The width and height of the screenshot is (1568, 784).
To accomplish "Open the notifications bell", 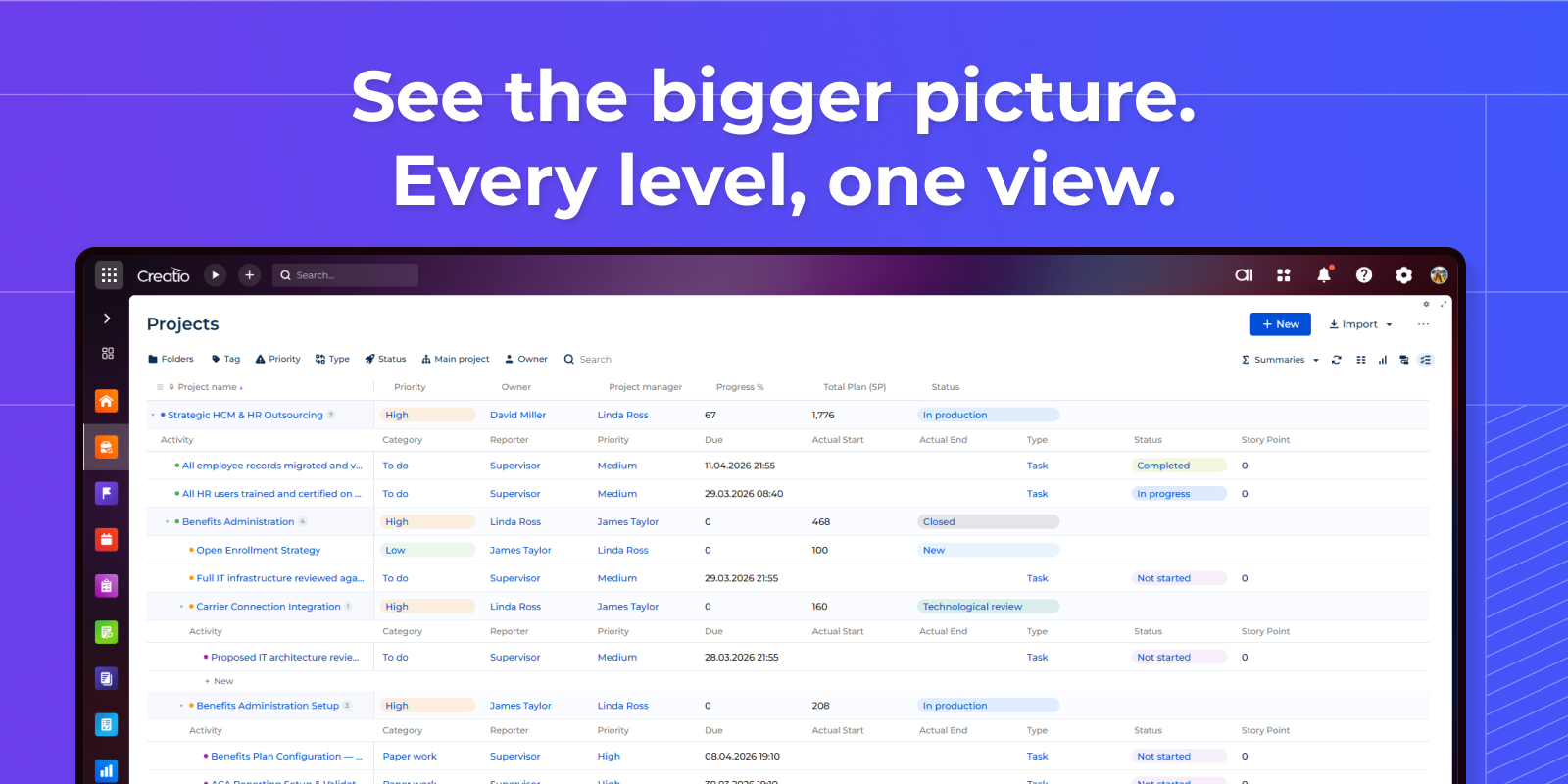I will click(x=1323, y=275).
